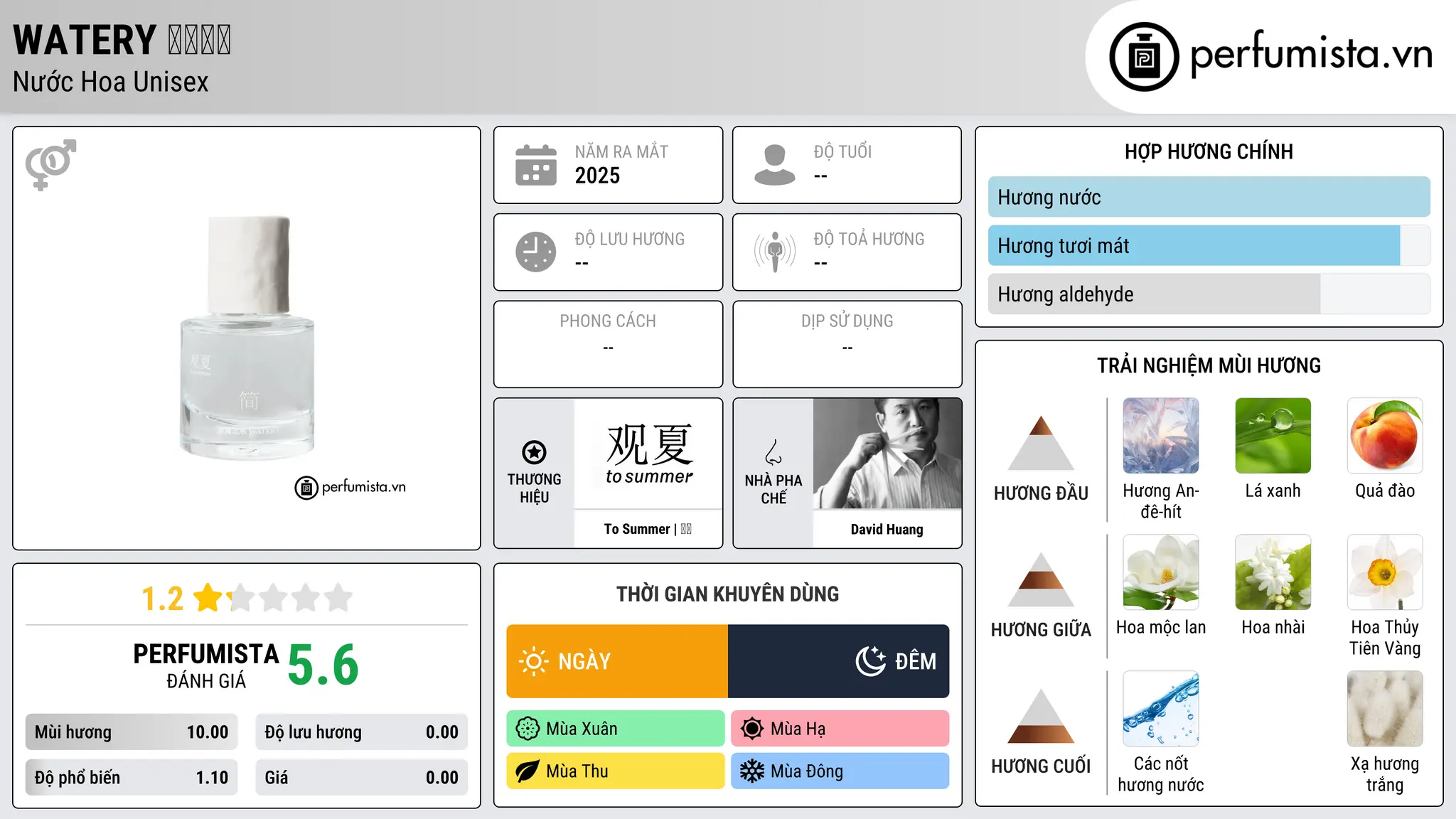Select the Hoa nhài jasmine note image

[1273, 572]
